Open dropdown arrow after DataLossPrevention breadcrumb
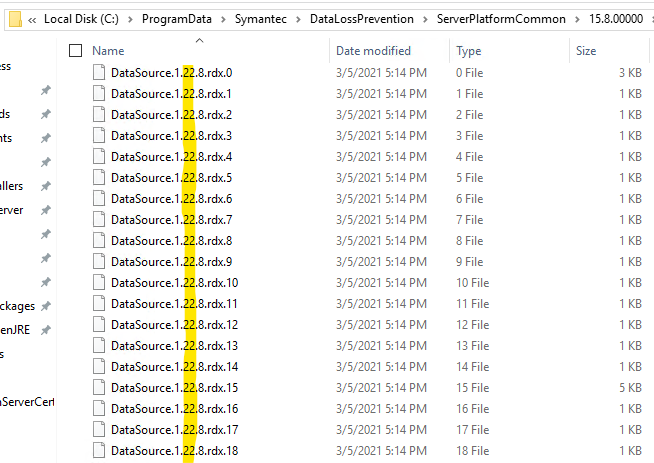Image resolution: width=654 pixels, height=463 pixels. [x=425, y=20]
